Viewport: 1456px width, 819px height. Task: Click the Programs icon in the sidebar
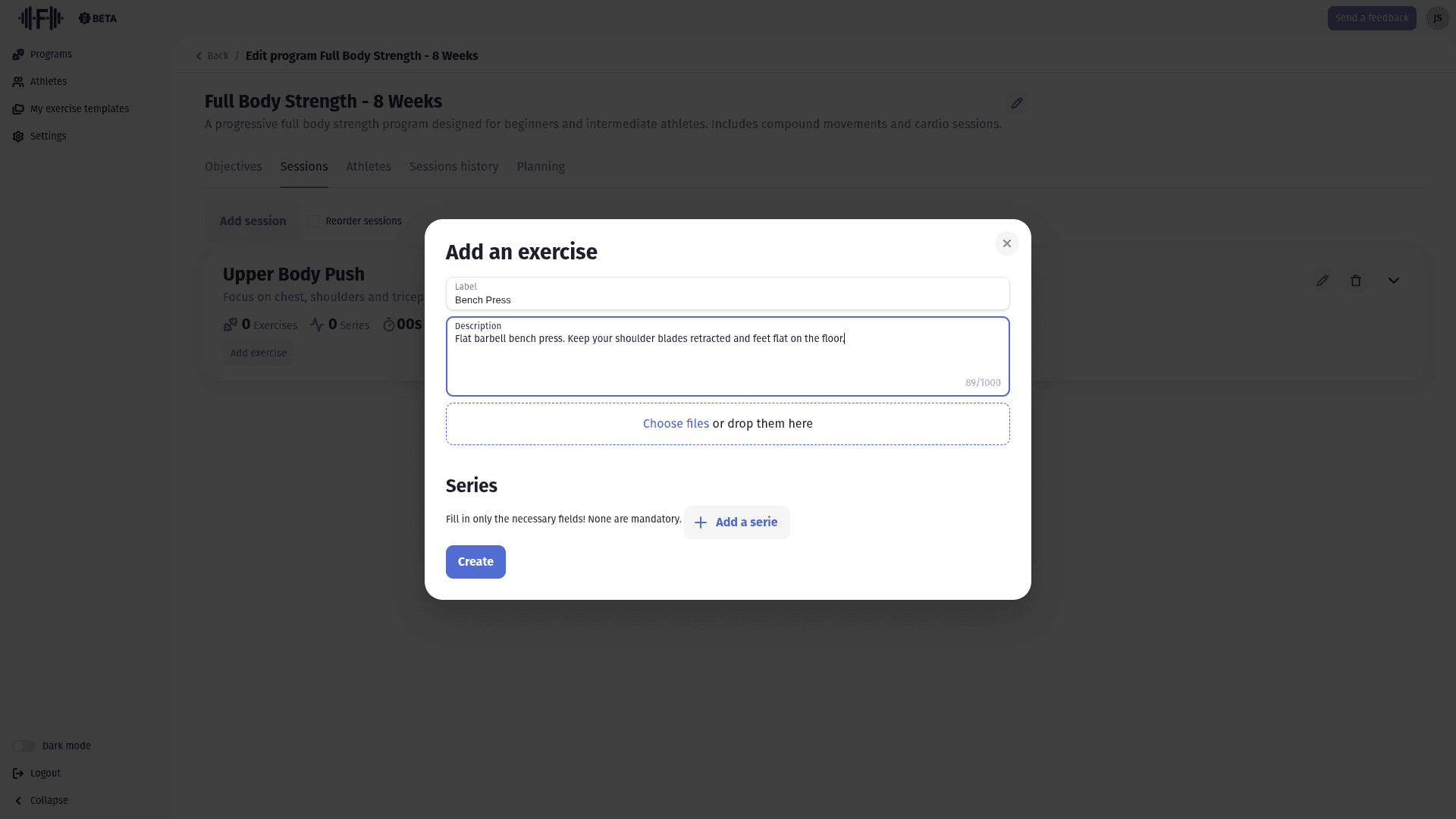point(18,55)
